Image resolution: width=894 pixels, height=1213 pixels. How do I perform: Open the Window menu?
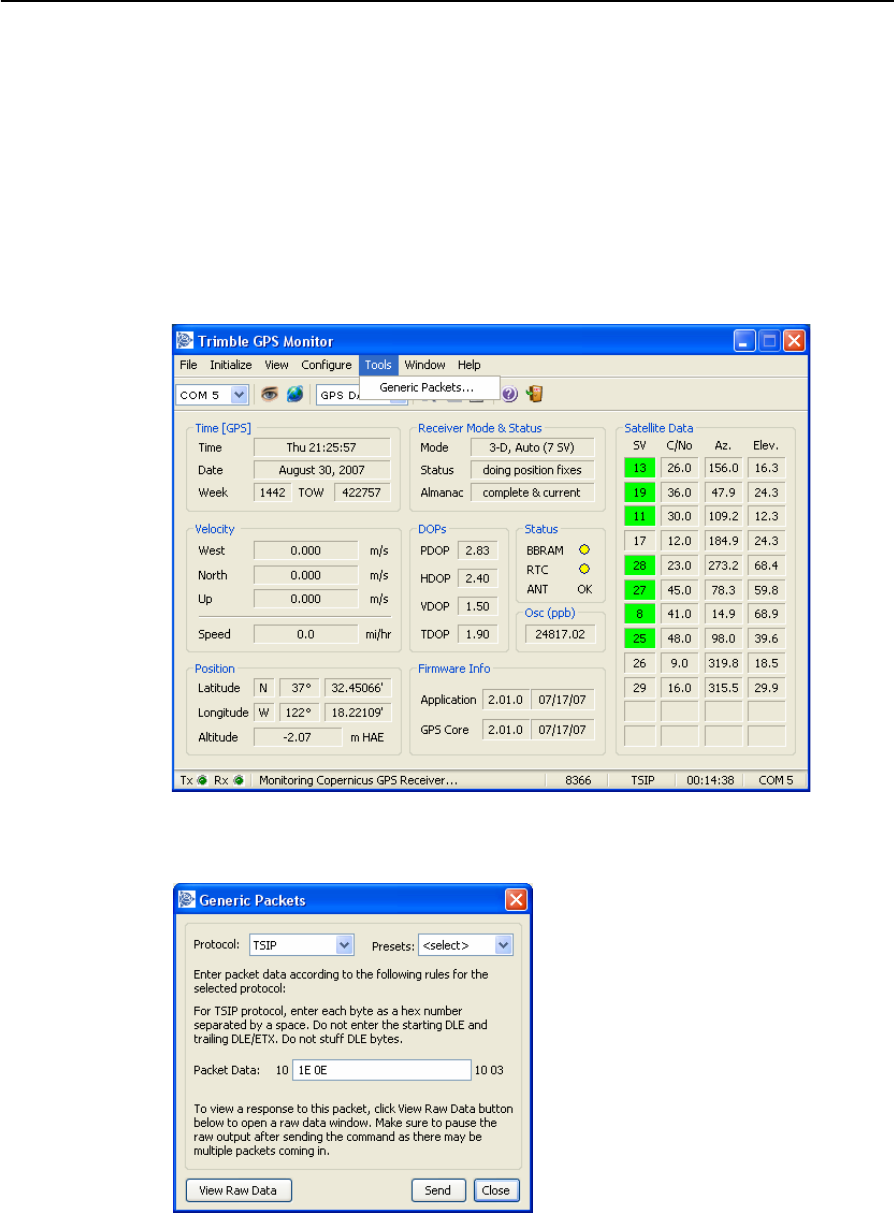(x=425, y=365)
